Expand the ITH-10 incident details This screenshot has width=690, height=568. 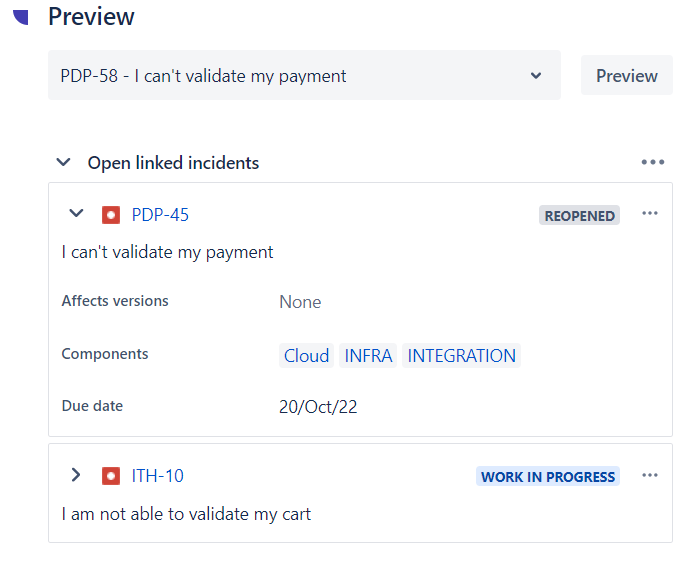(x=75, y=475)
